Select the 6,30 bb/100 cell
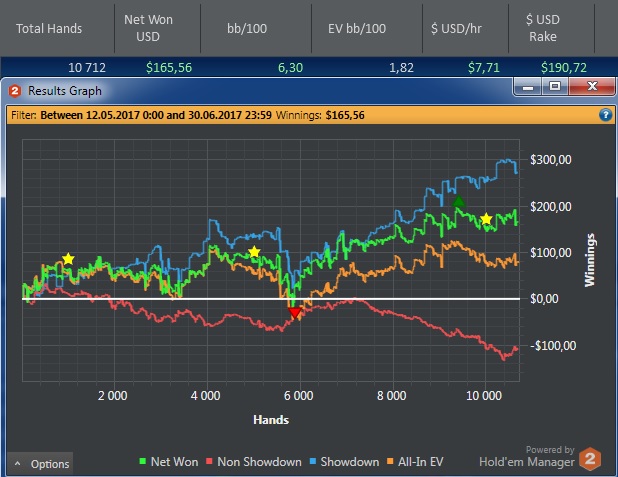The image size is (618, 477). point(290,67)
